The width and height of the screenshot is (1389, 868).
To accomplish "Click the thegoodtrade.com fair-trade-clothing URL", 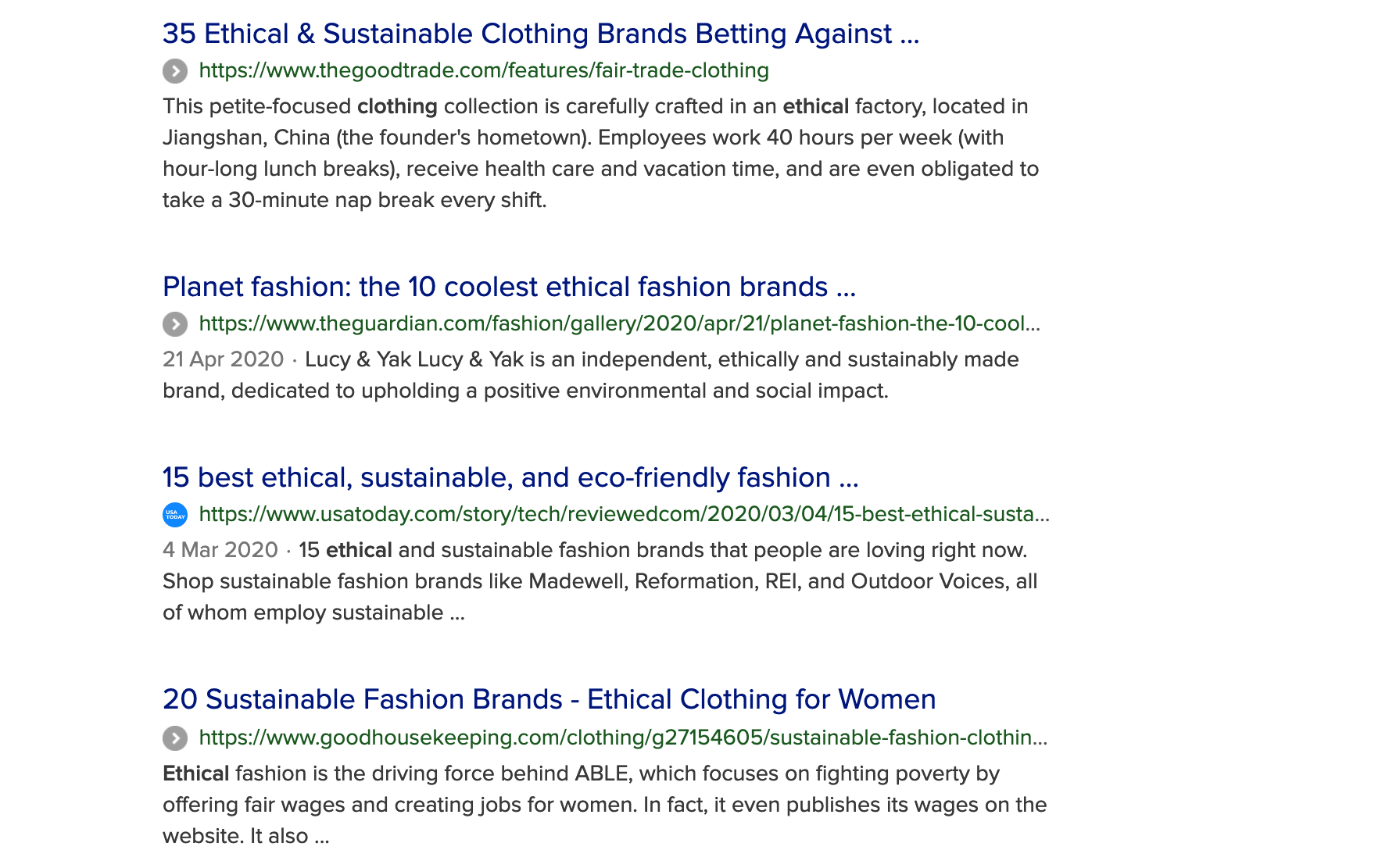I will click(x=484, y=70).
